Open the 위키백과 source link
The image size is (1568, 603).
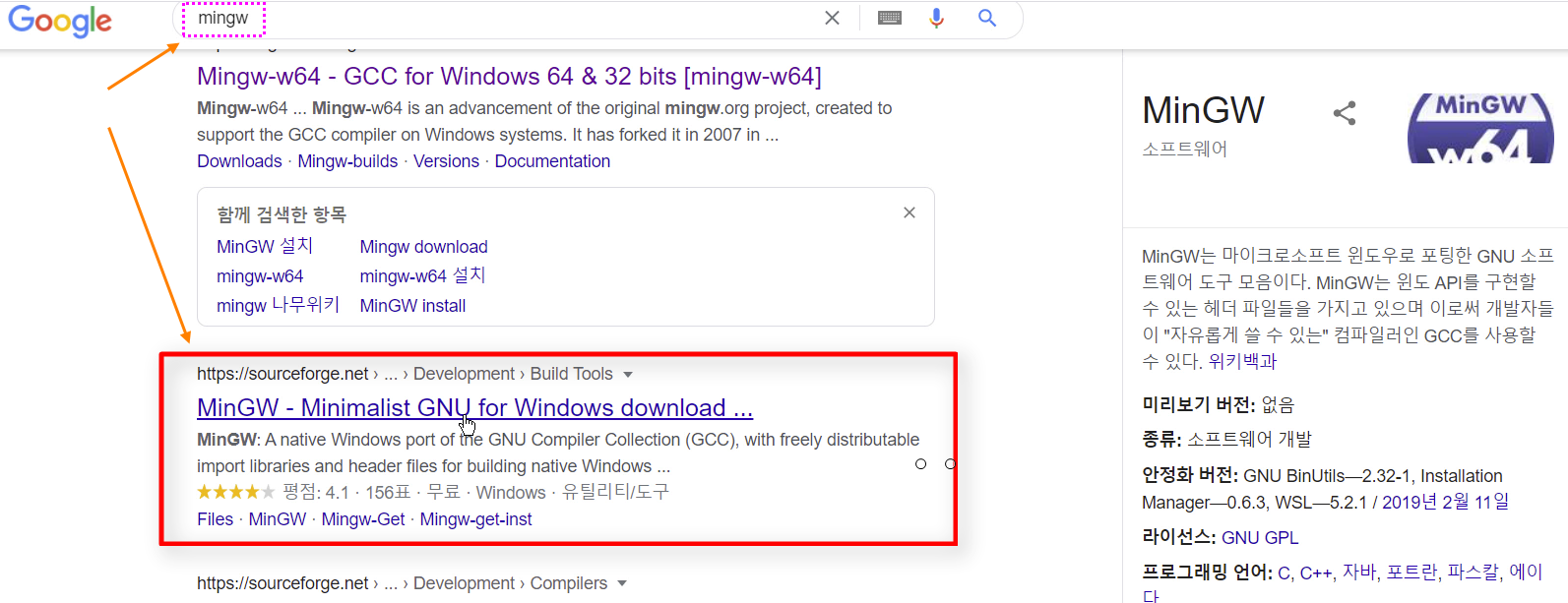(x=1242, y=361)
